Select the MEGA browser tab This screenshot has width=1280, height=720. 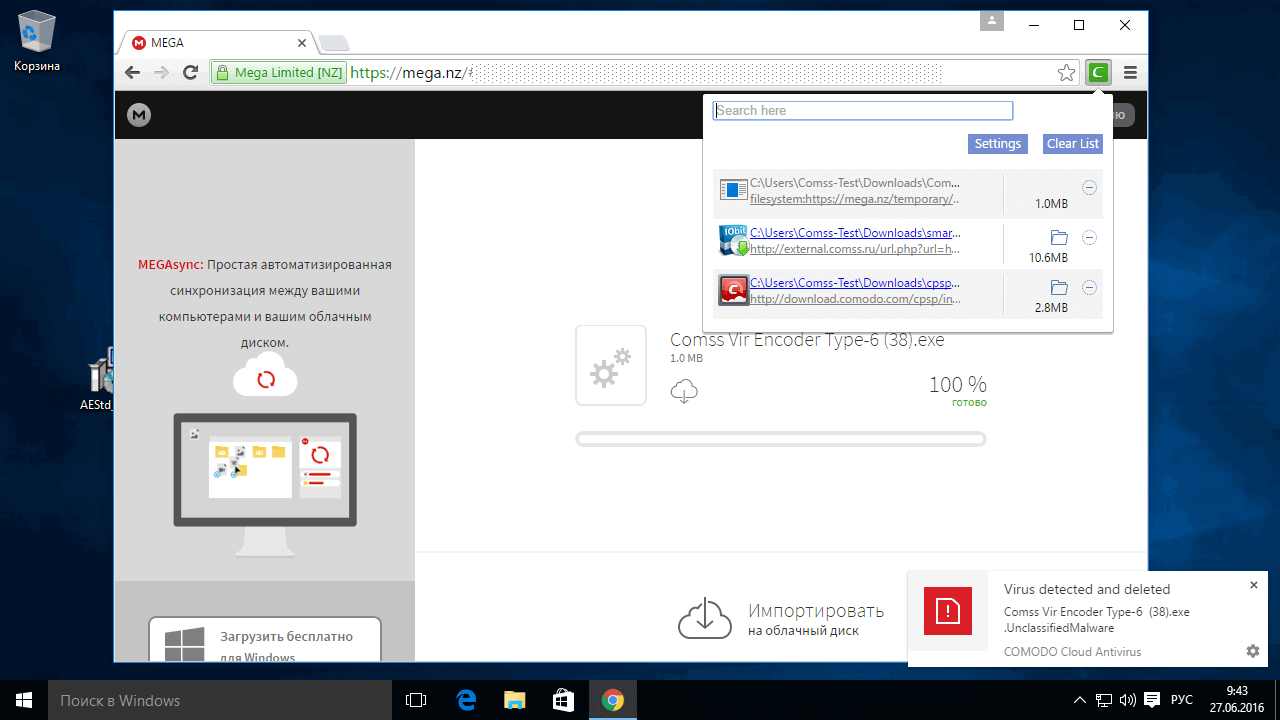(220, 43)
